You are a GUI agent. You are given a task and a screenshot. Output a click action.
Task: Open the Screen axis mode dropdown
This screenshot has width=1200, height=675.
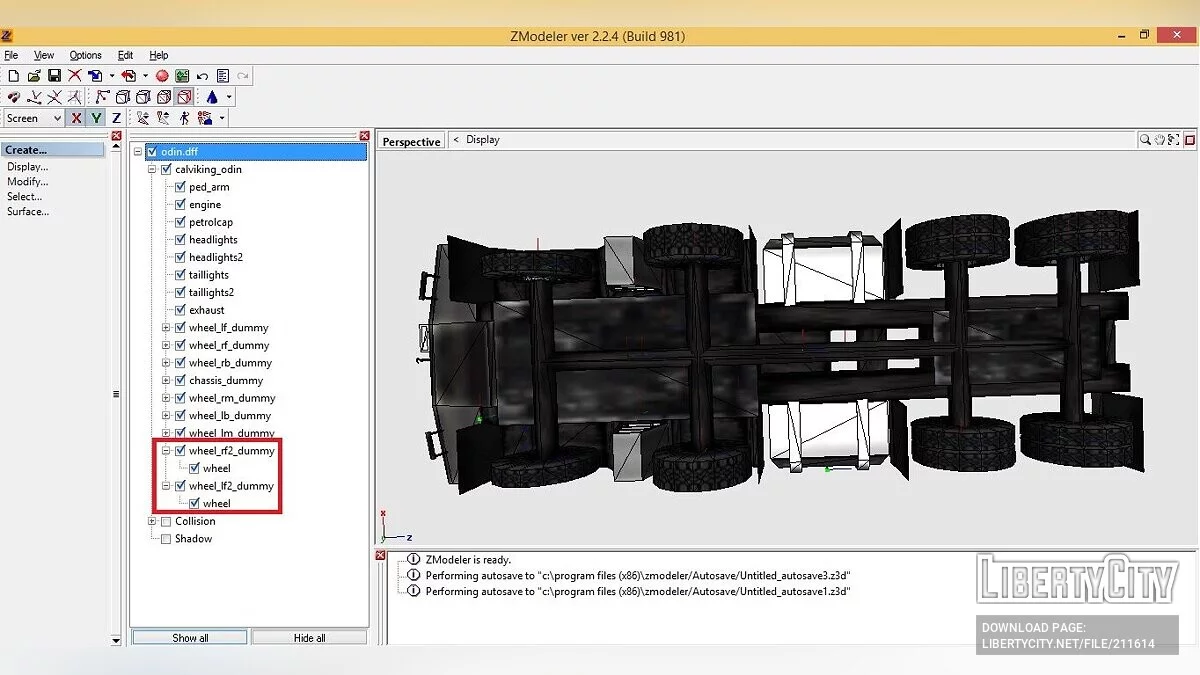click(x=56, y=118)
